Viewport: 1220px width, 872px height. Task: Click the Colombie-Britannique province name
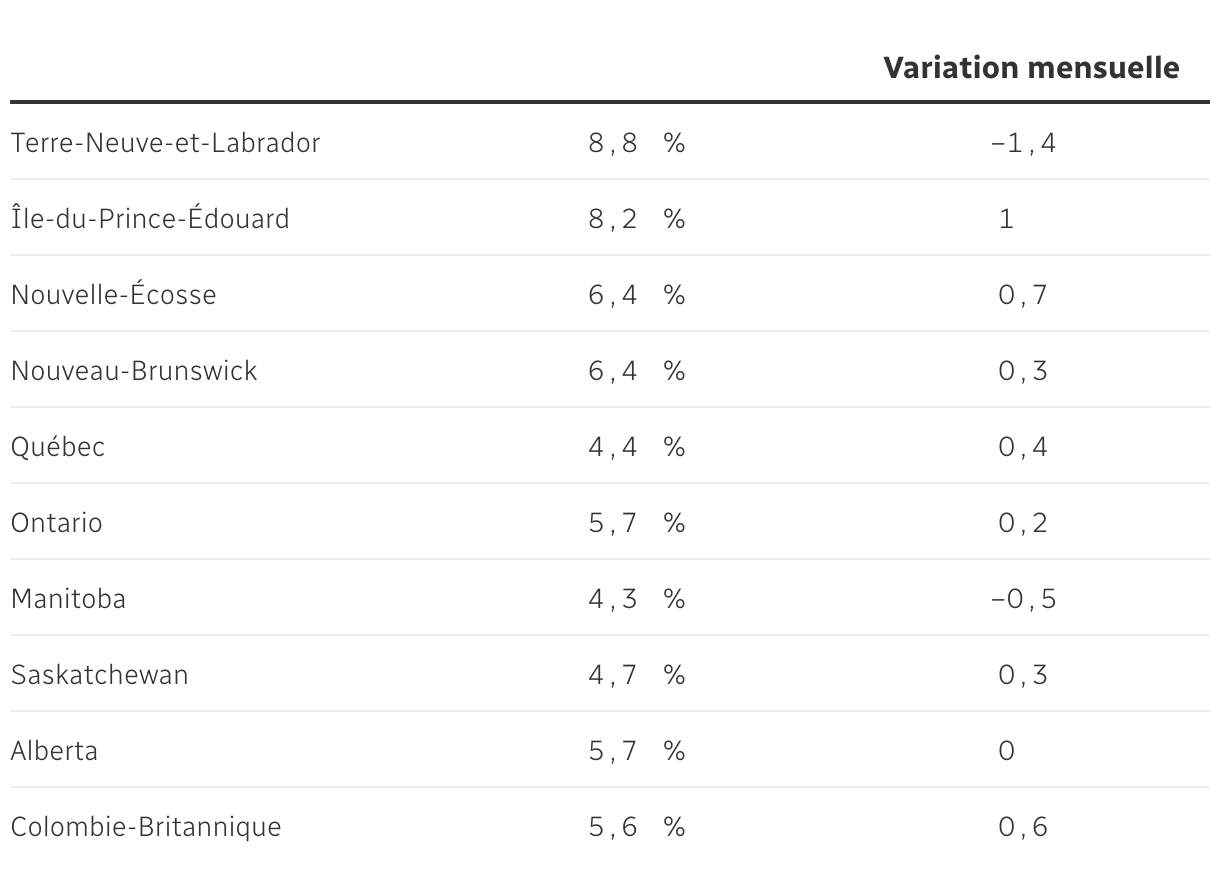coord(146,827)
